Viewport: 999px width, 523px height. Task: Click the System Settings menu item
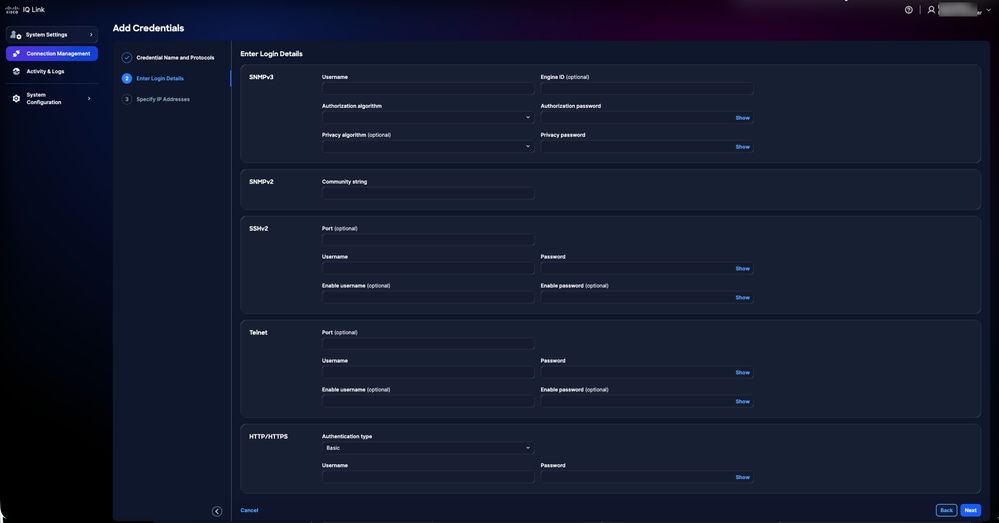click(x=52, y=34)
